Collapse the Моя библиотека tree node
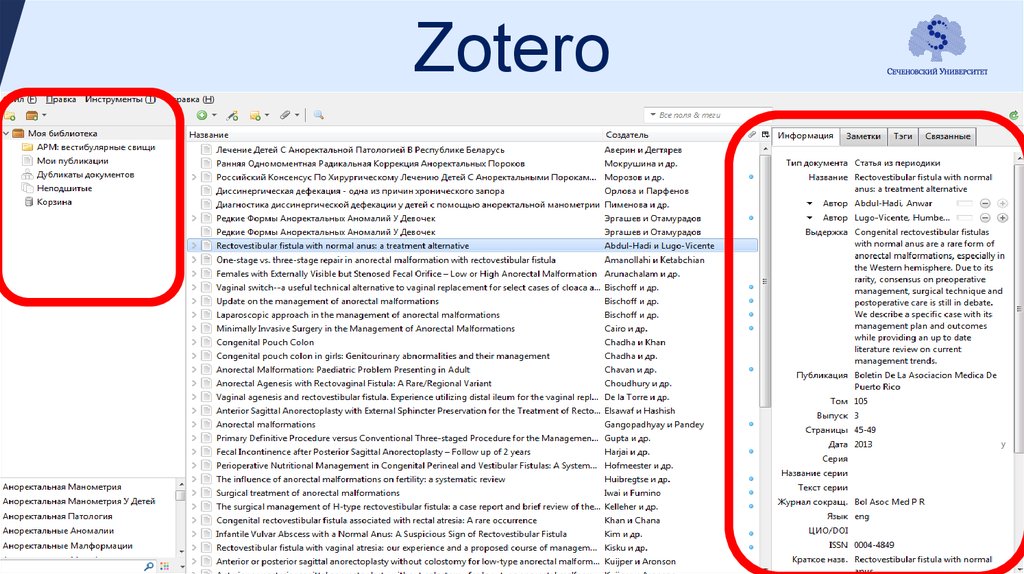 tap(6, 133)
